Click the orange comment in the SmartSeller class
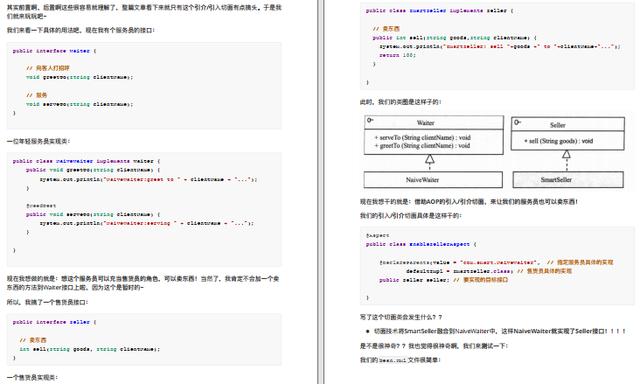640x384 pixels. click(x=386, y=29)
